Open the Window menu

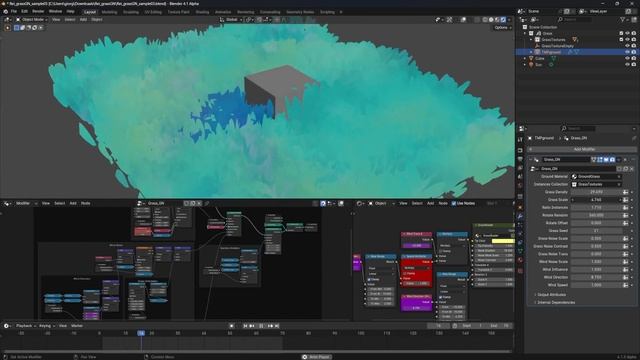pos(56,12)
